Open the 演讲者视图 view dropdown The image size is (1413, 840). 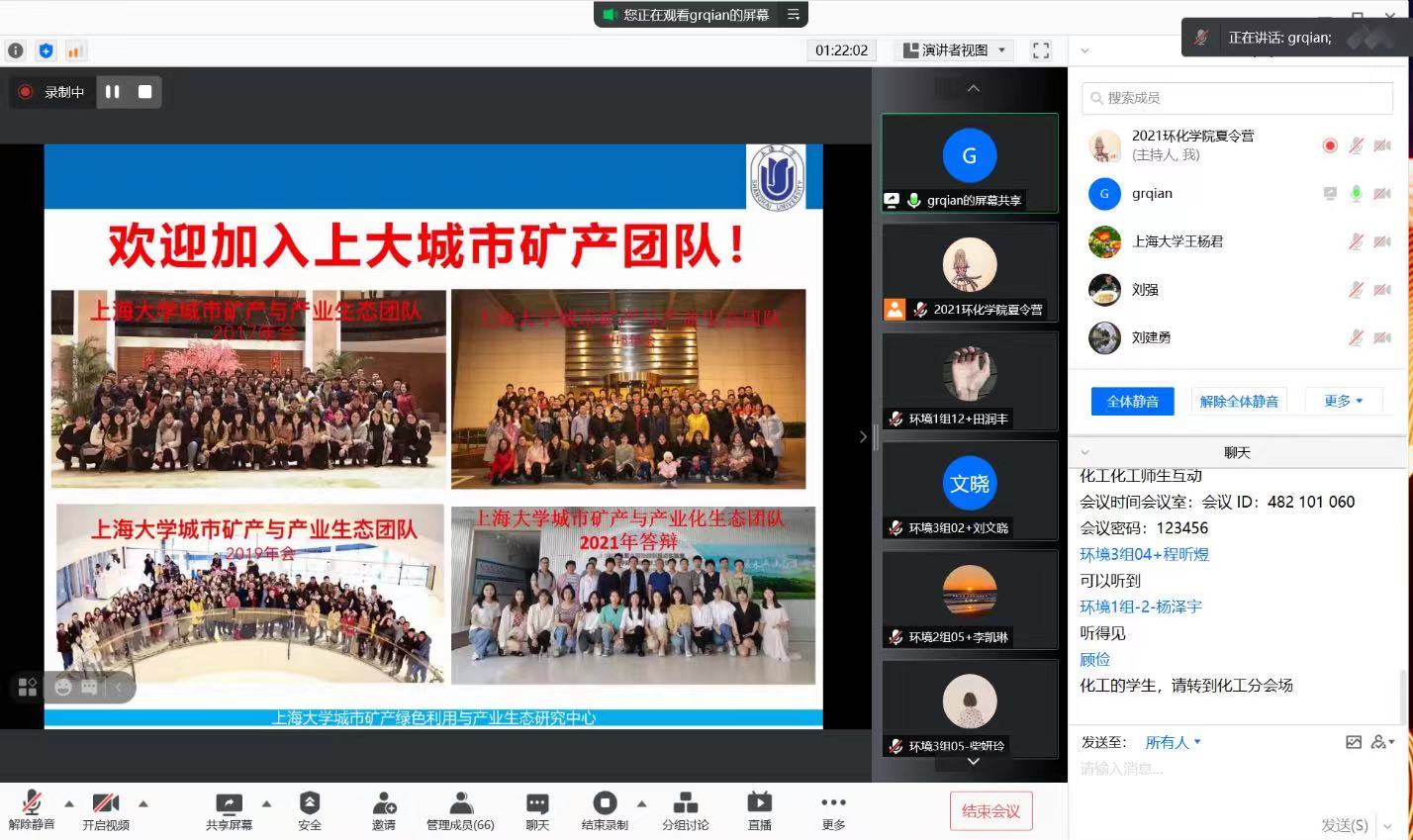tap(955, 50)
